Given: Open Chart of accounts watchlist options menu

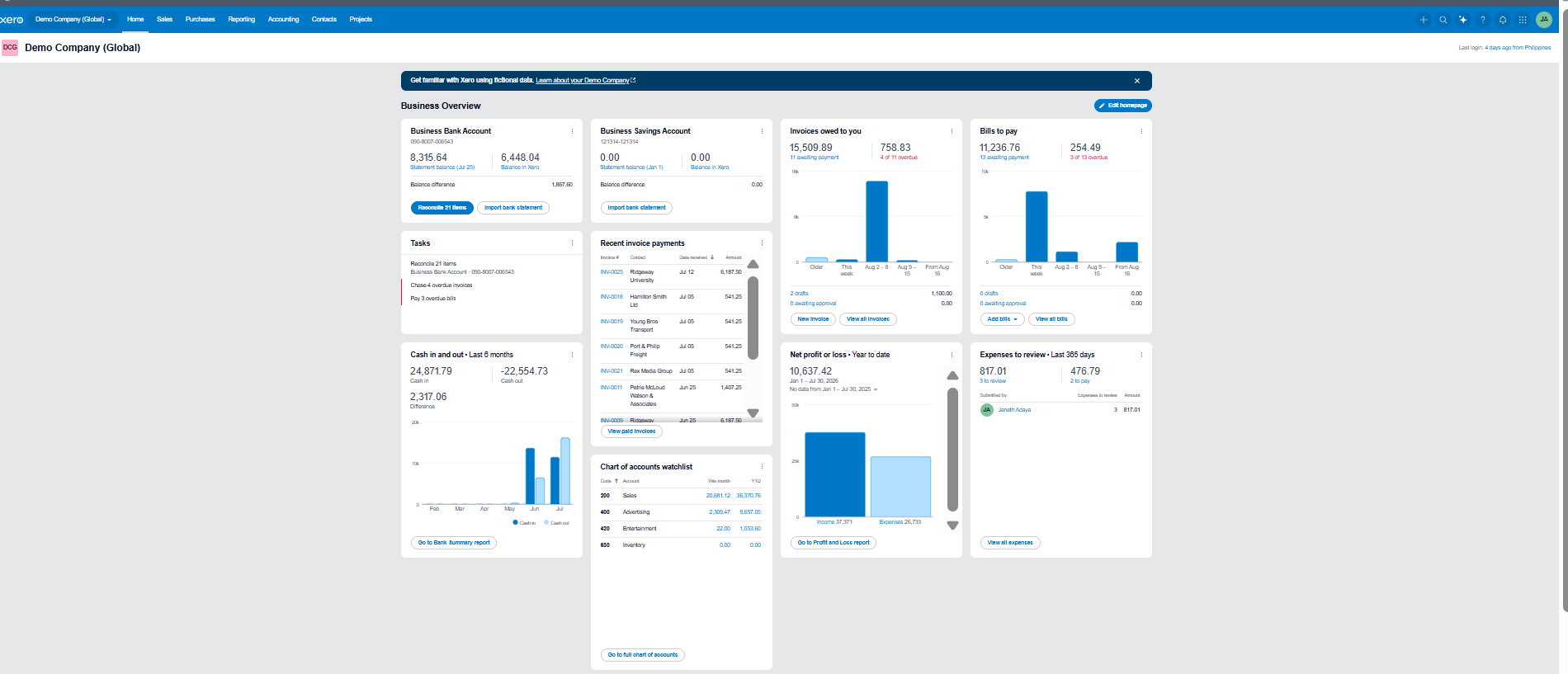Looking at the screenshot, I should 762,467.
